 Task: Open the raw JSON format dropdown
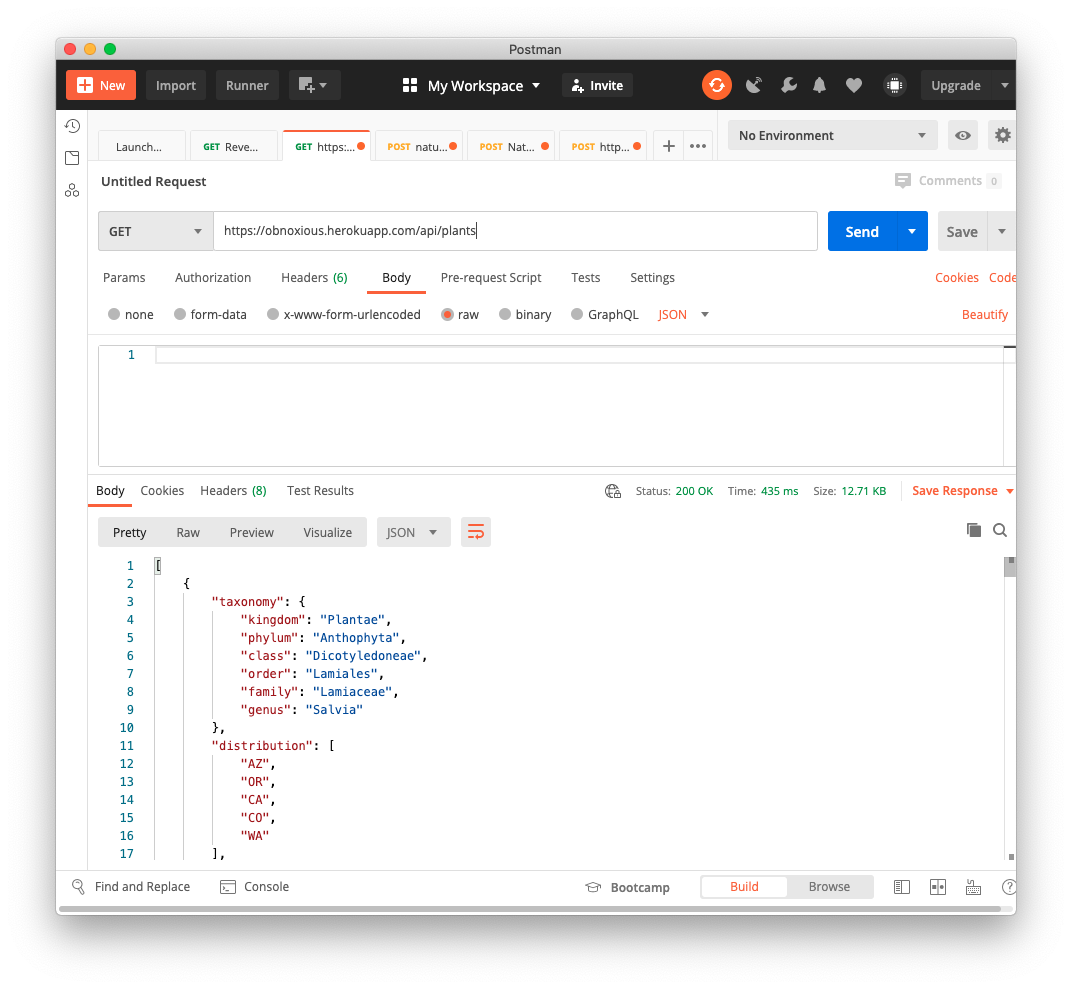click(x=683, y=314)
